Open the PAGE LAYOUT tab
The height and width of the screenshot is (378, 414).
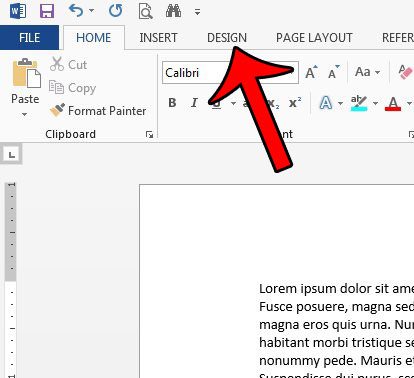(314, 38)
